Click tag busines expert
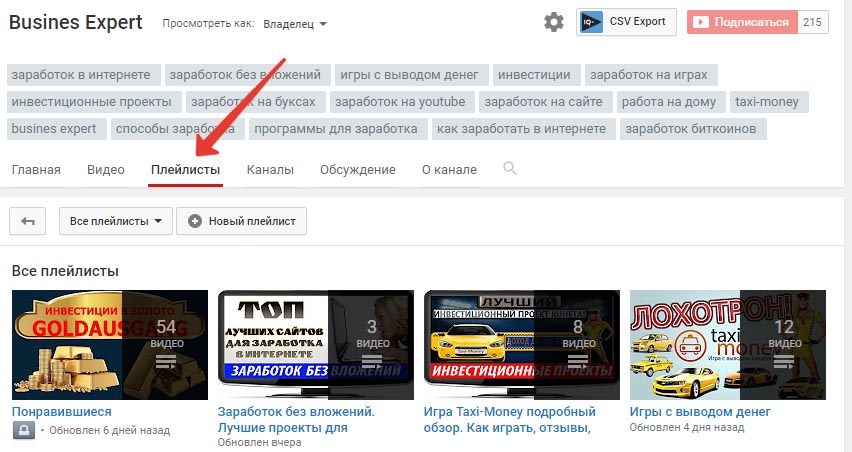 (57, 129)
